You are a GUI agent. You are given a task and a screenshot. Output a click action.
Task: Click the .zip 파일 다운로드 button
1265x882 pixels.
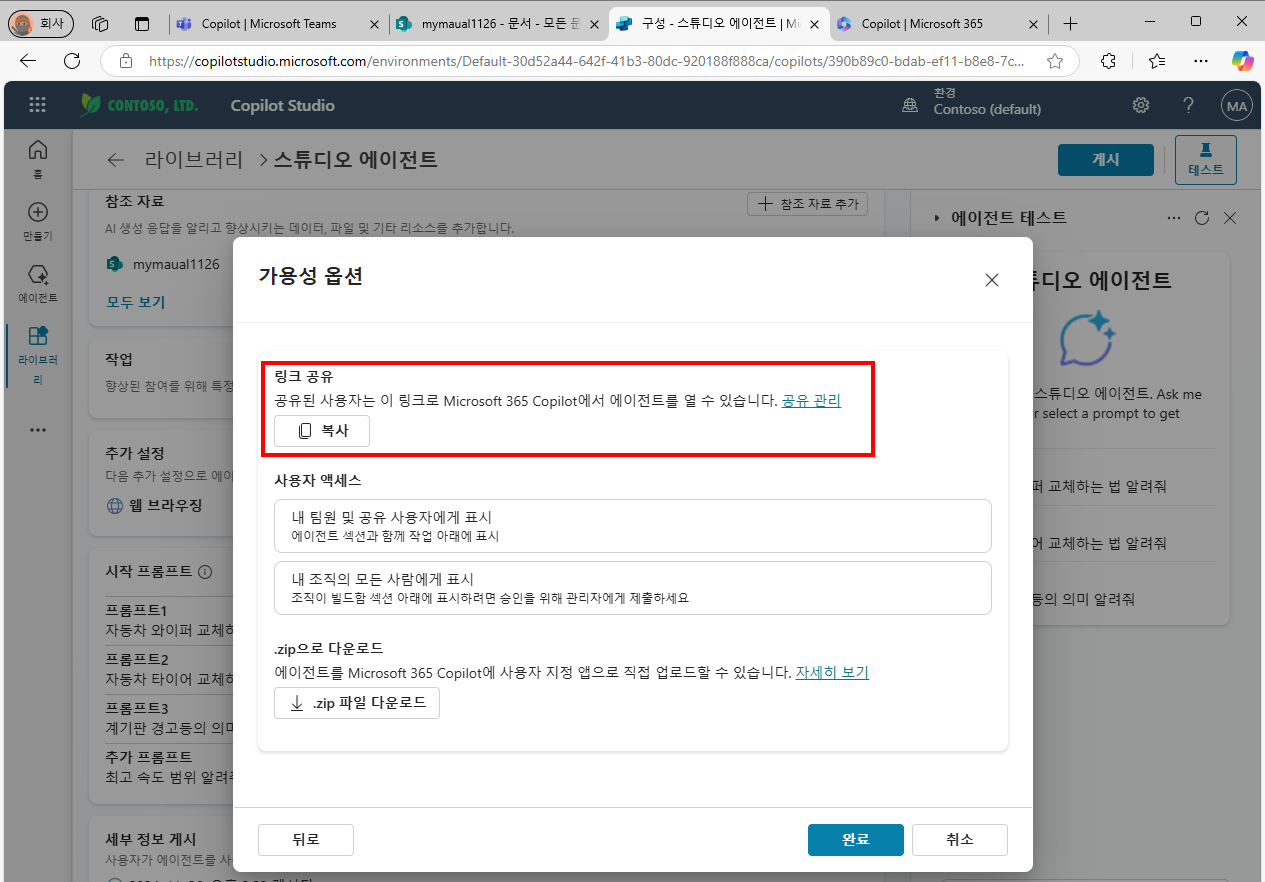coord(357,703)
